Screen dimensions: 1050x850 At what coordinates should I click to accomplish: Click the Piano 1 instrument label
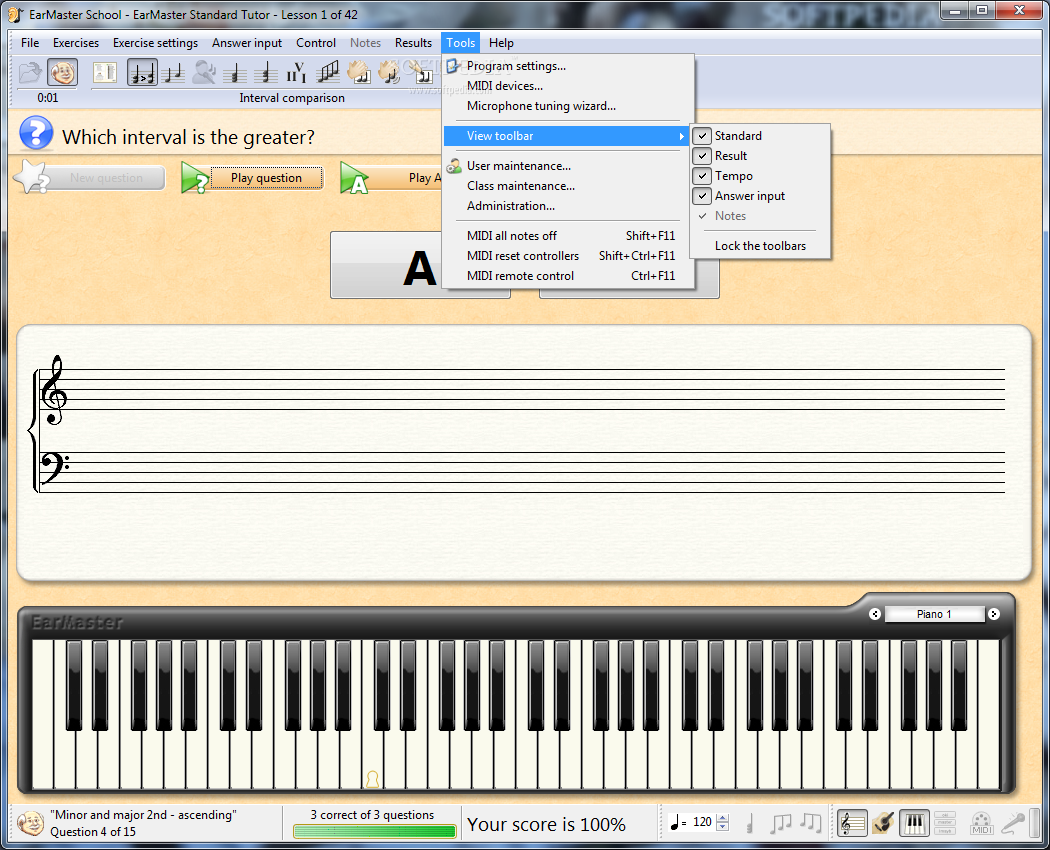(934, 614)
